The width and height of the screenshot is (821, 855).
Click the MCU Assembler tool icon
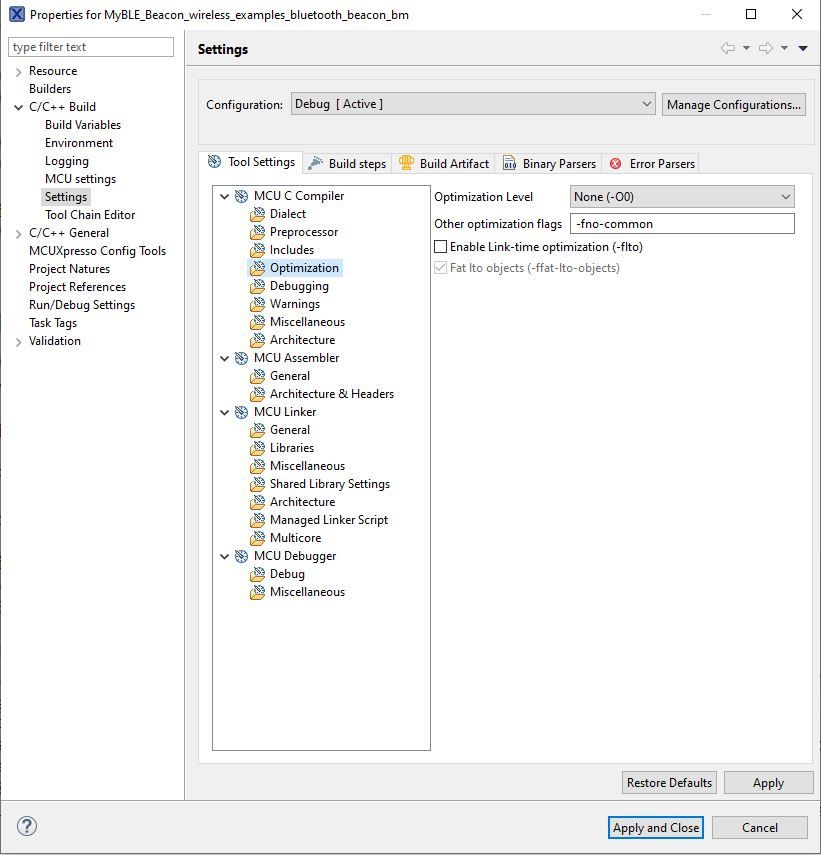click(x=241, y=358)
